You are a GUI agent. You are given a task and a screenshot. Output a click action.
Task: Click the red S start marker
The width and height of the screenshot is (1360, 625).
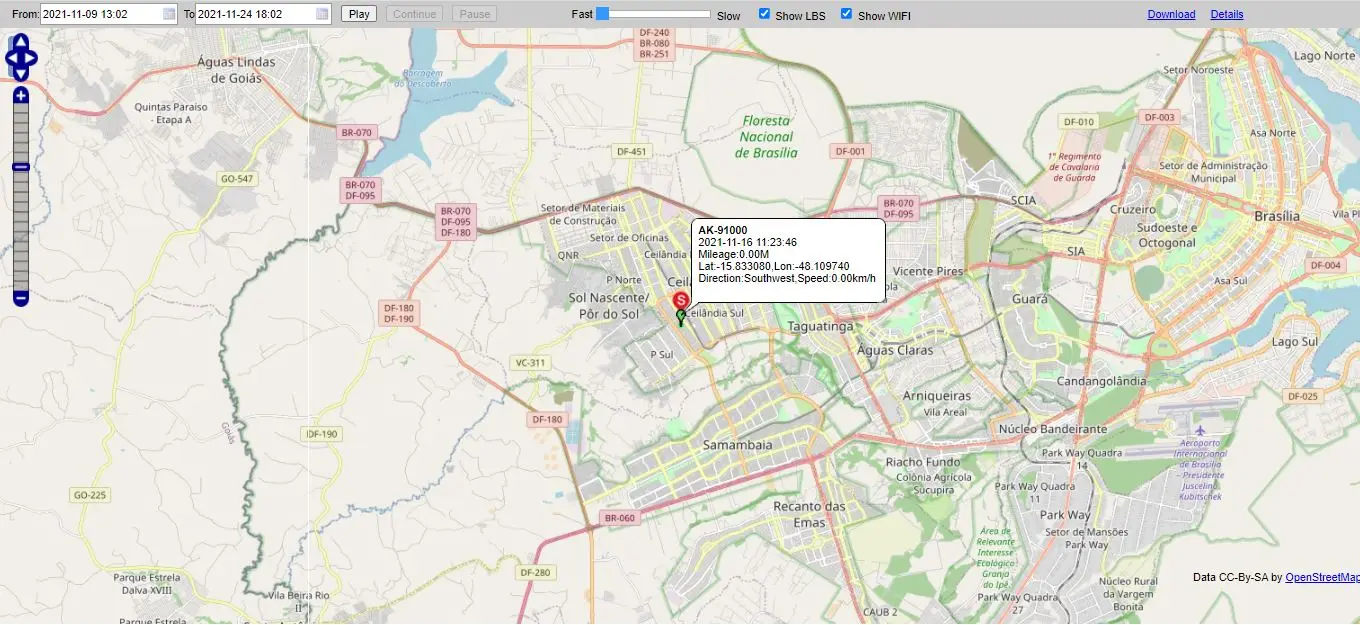(680, 300)
